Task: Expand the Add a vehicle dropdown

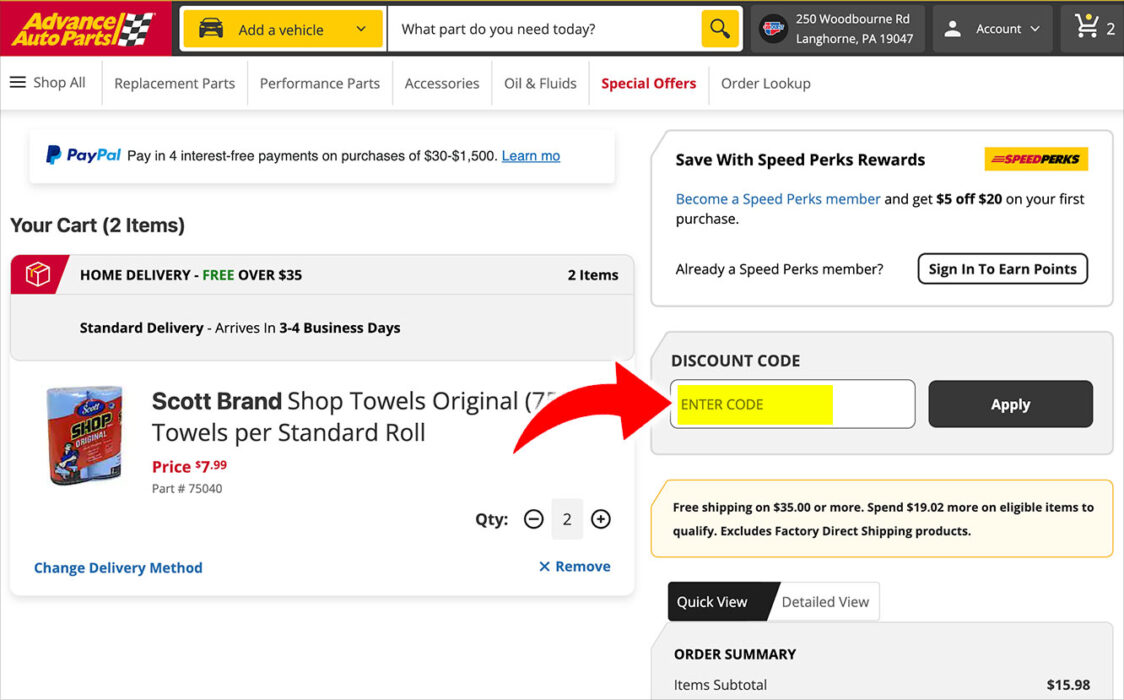Action: click(361, 29)
